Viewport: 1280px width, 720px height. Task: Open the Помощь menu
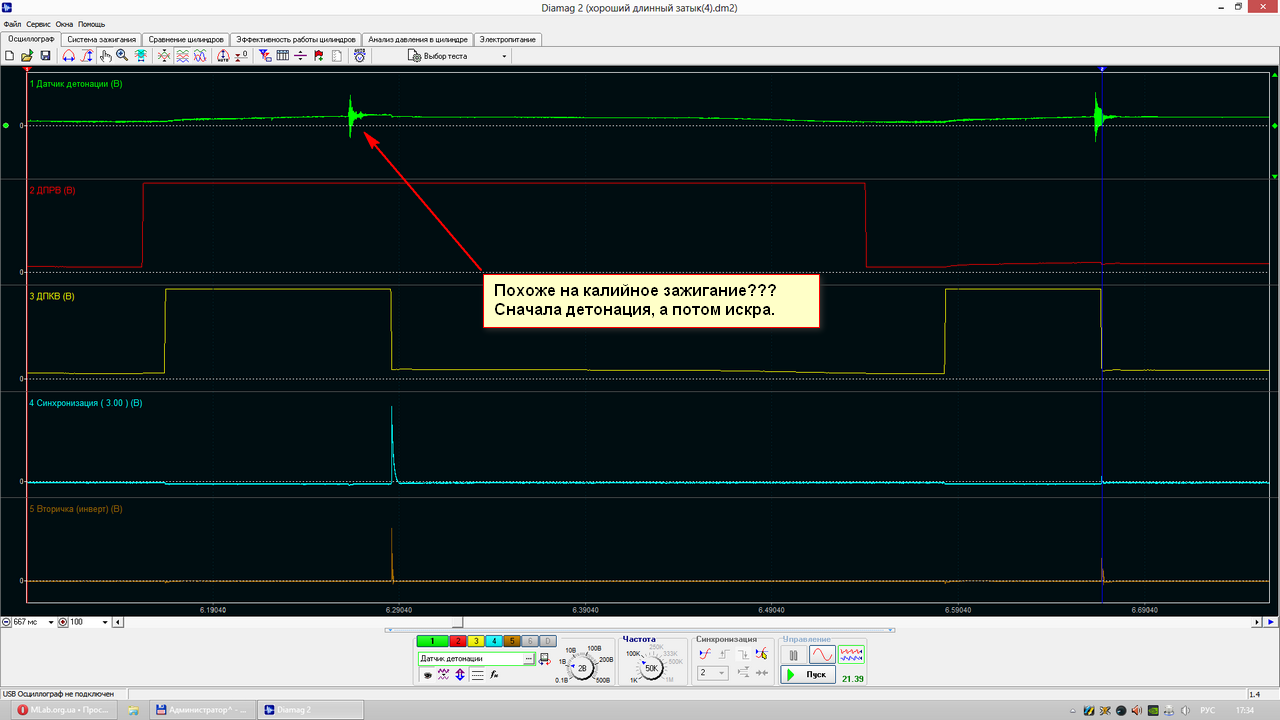tap(92, 23)
